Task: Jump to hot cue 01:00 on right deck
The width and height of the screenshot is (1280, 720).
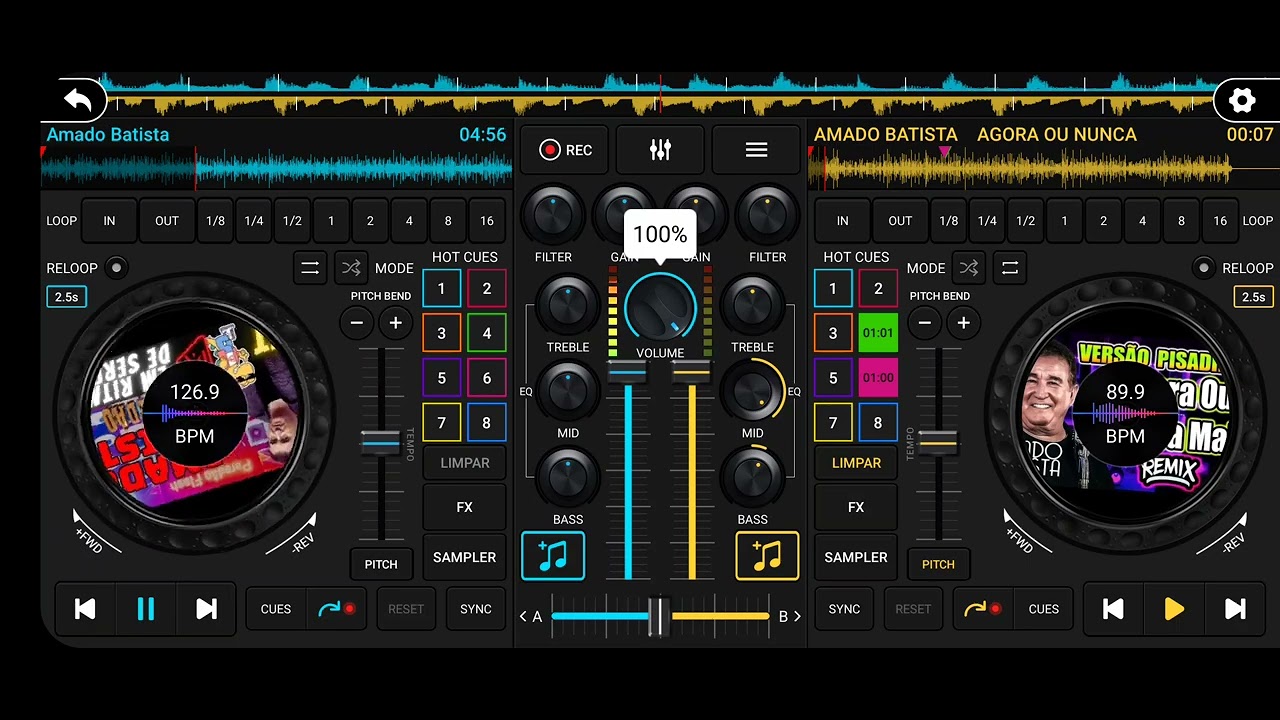Action: coord(878,378)
